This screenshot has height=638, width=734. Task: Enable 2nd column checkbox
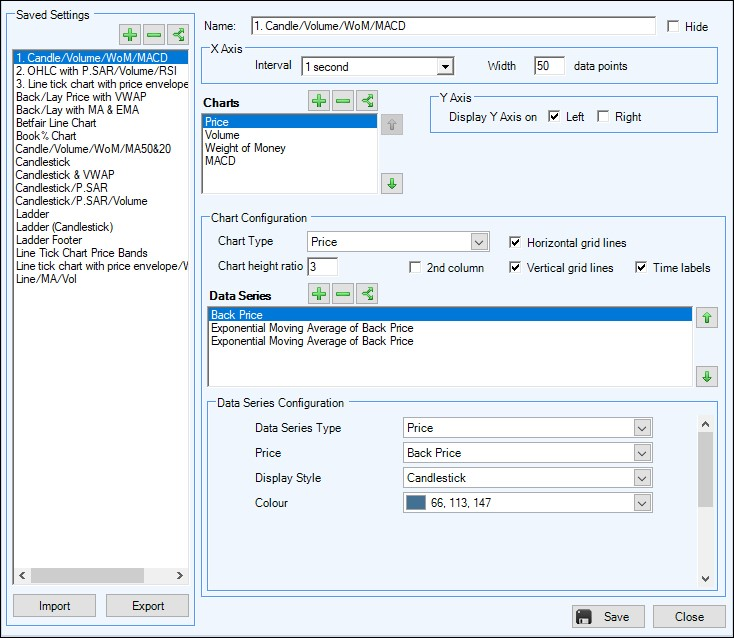tap(415, 267)
